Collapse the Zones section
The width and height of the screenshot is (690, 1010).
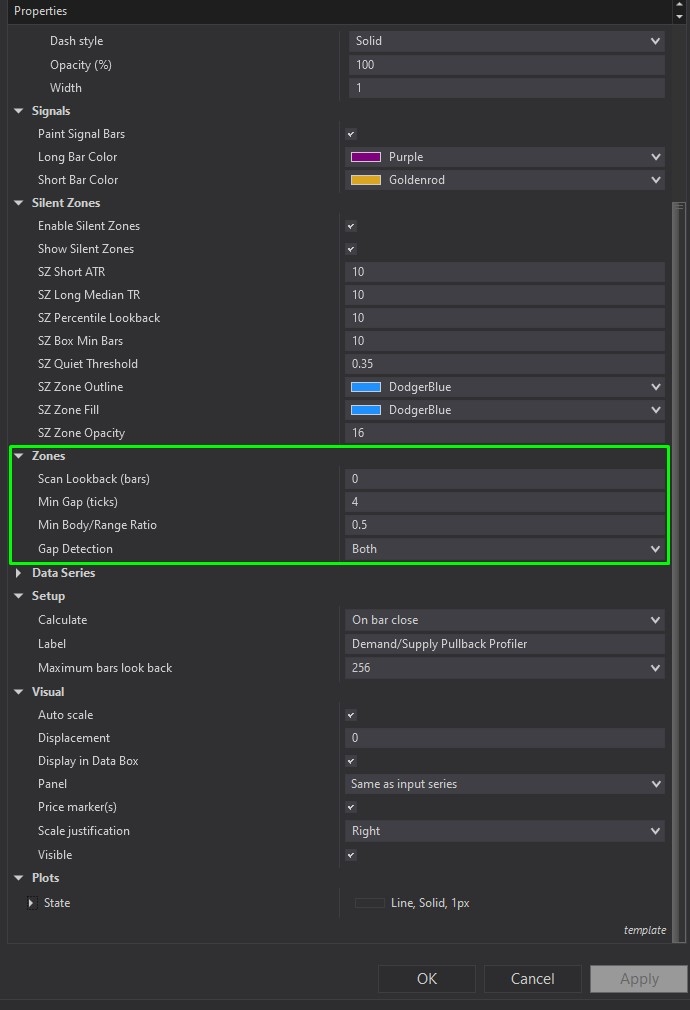pos(18,455)
